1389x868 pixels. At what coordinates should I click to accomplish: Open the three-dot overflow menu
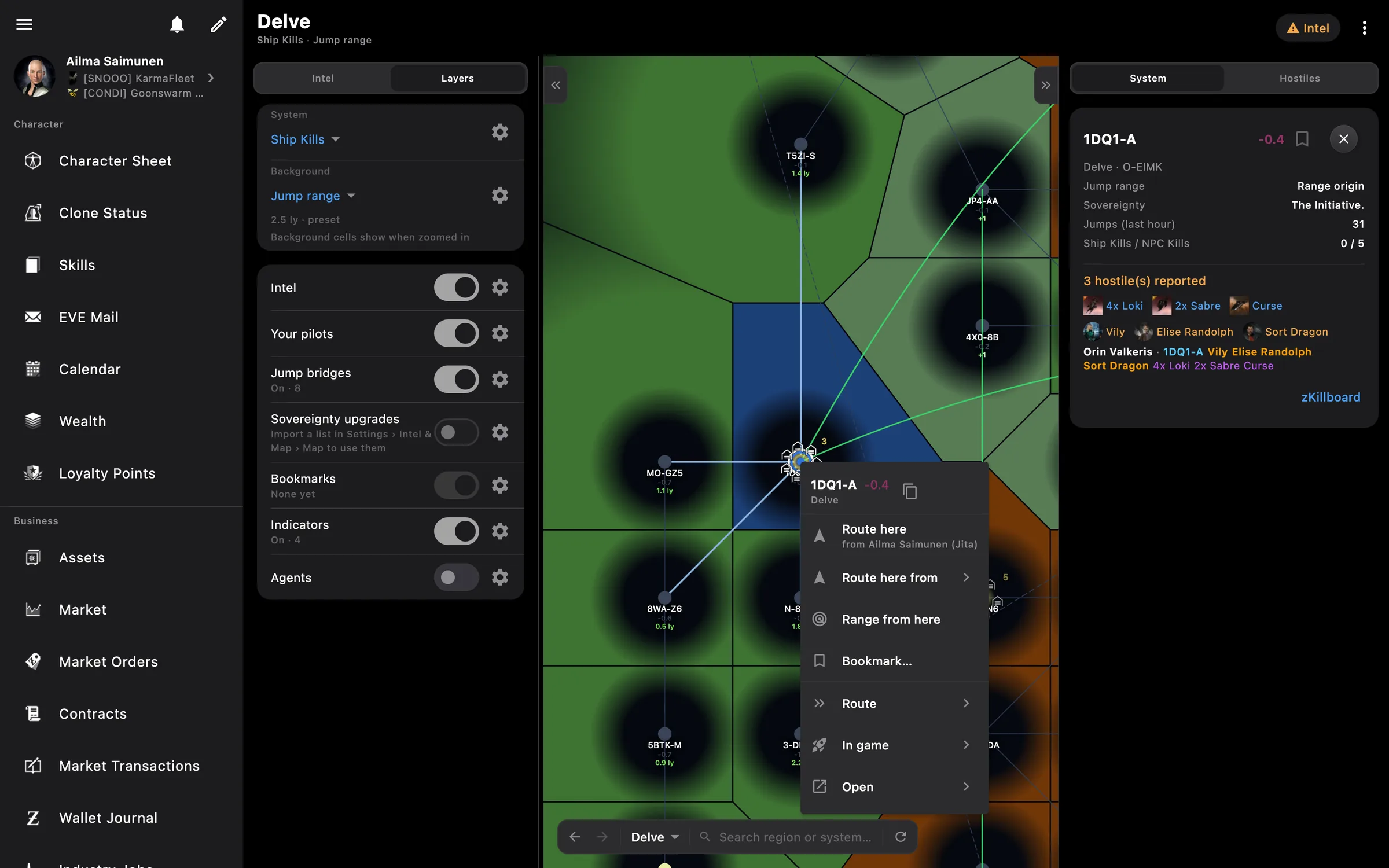click(1365, 28)
